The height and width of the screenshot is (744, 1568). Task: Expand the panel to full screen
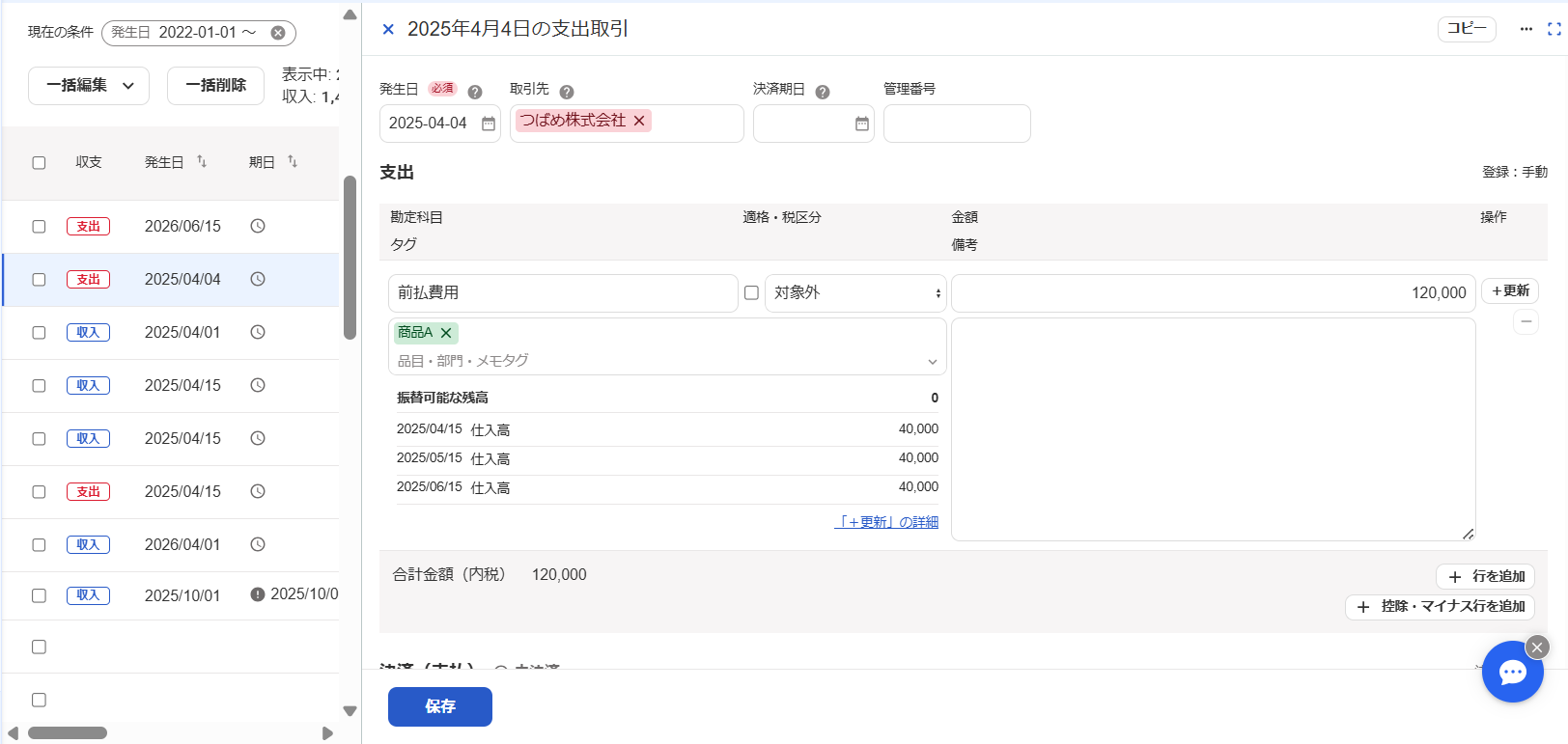1554,29
